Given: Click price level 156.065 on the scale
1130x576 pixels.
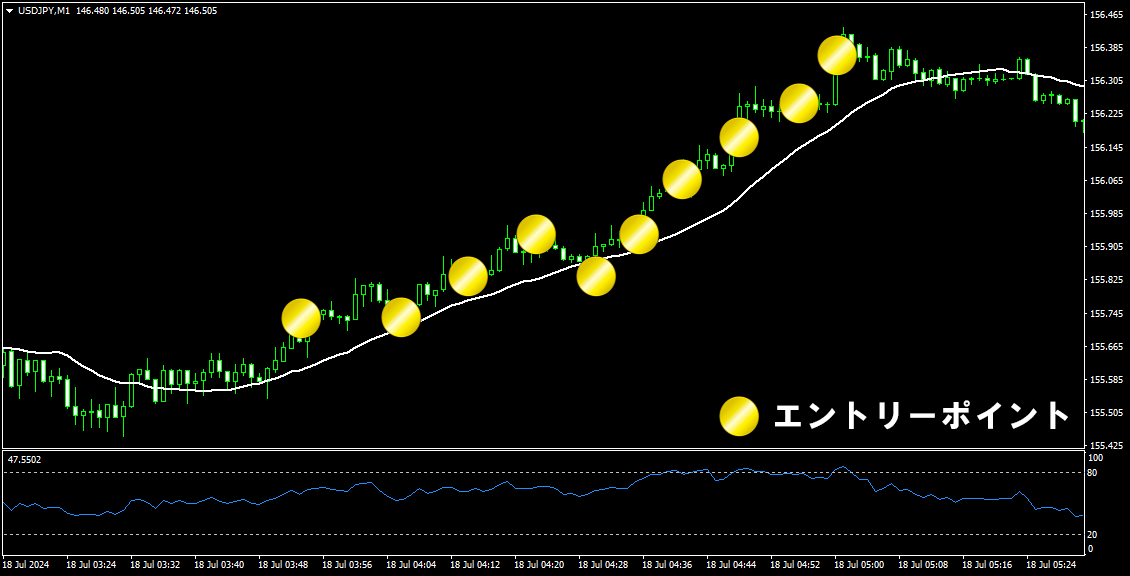Looking at the screenshot, I should point(1105,180).
